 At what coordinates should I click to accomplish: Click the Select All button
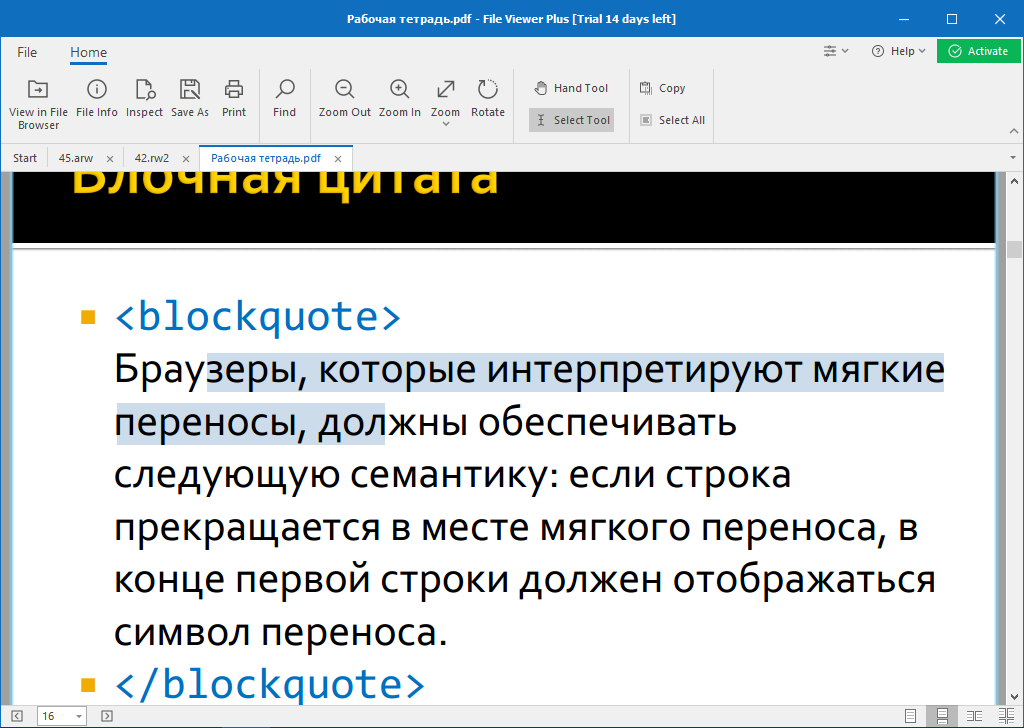click(672, 120)
